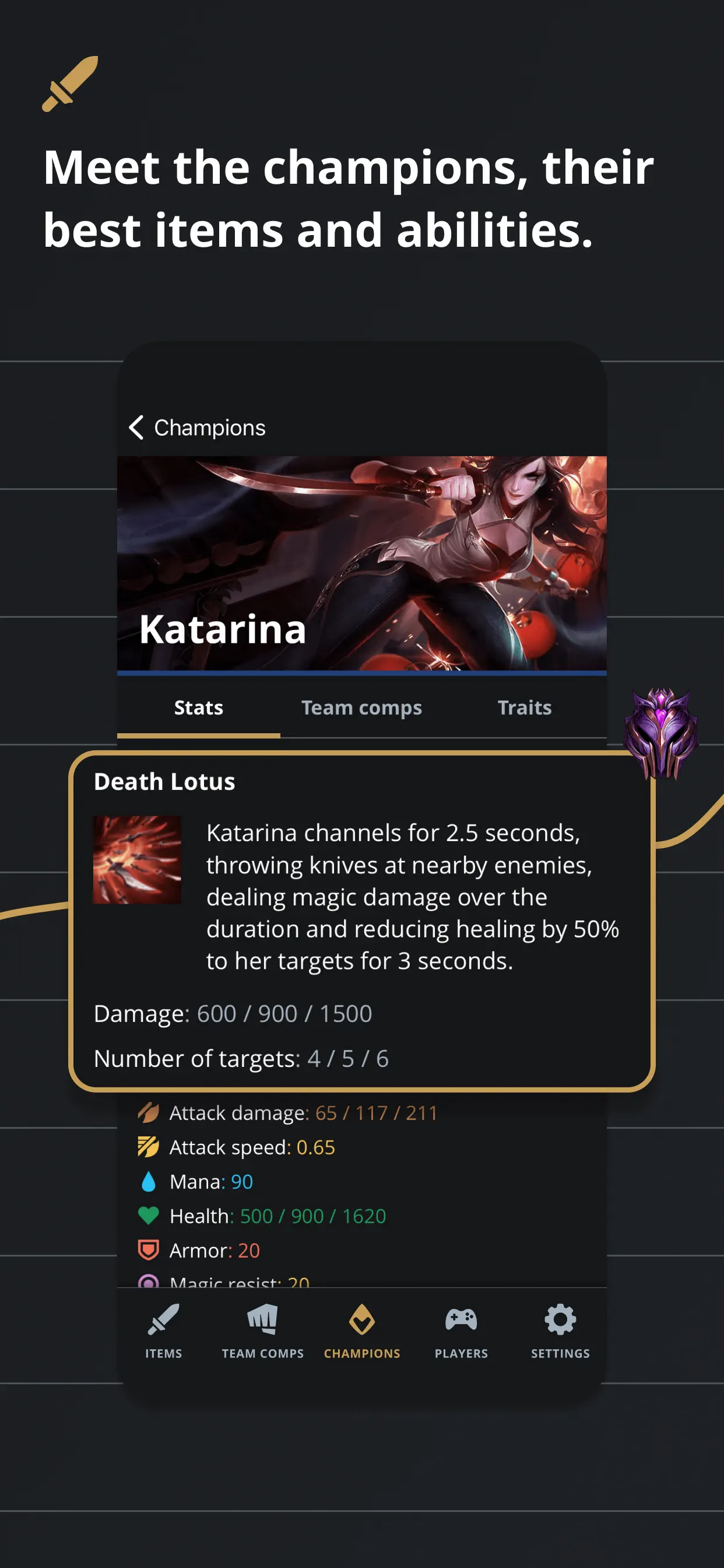Open the Items tab sword icon
The image size is (724, 1568).
point(163,1319)
